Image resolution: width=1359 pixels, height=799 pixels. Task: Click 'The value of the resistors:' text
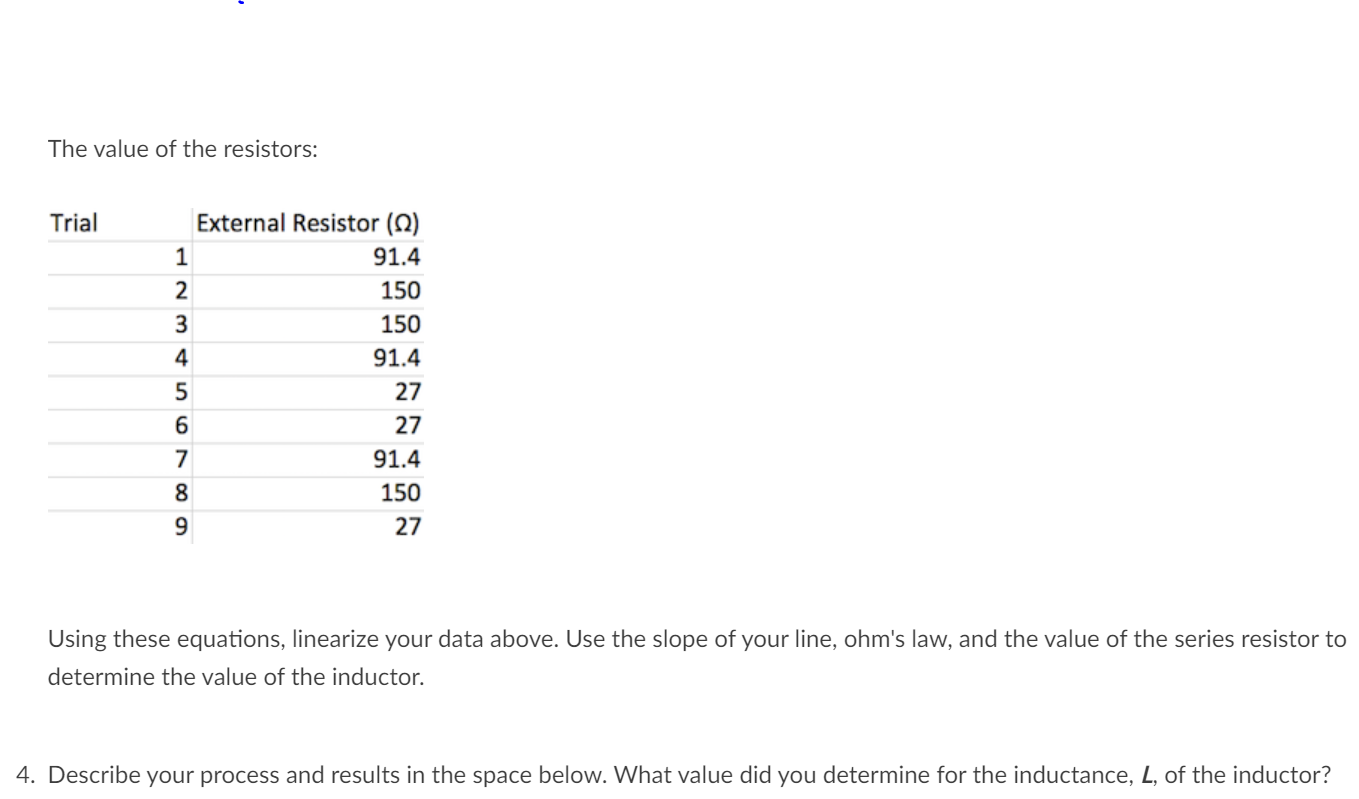(184, 150)
